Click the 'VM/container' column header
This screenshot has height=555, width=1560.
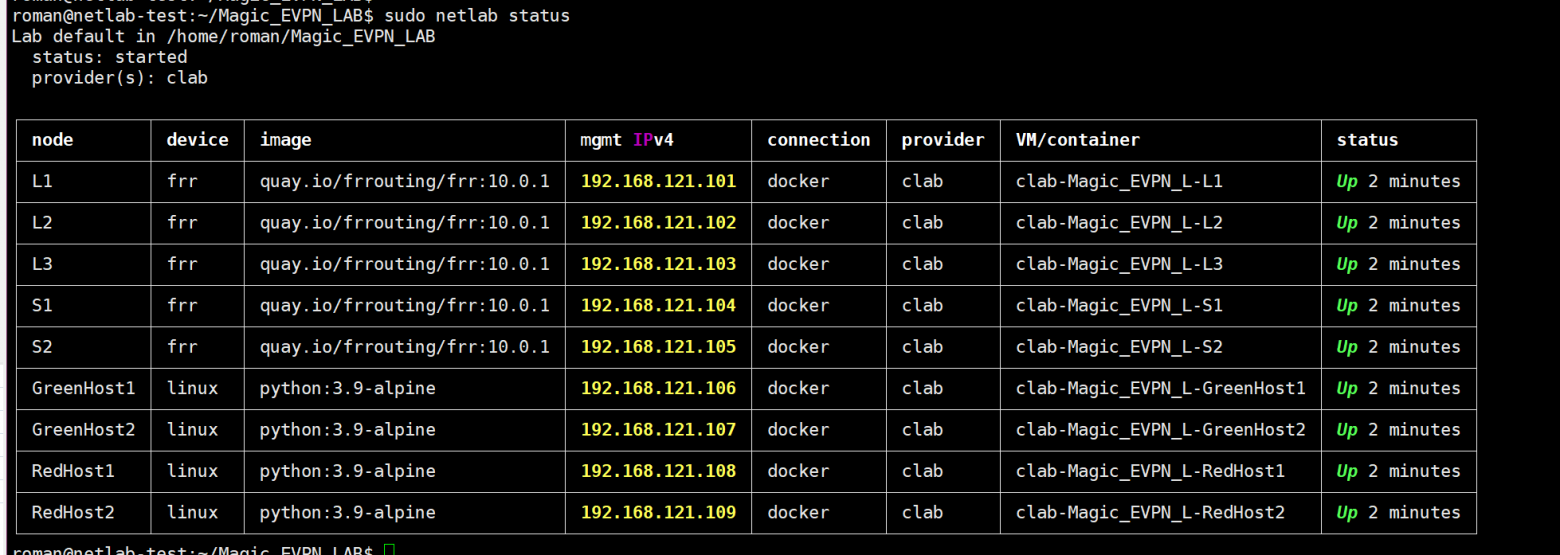pyautogui.click(x=1077, y=140)
